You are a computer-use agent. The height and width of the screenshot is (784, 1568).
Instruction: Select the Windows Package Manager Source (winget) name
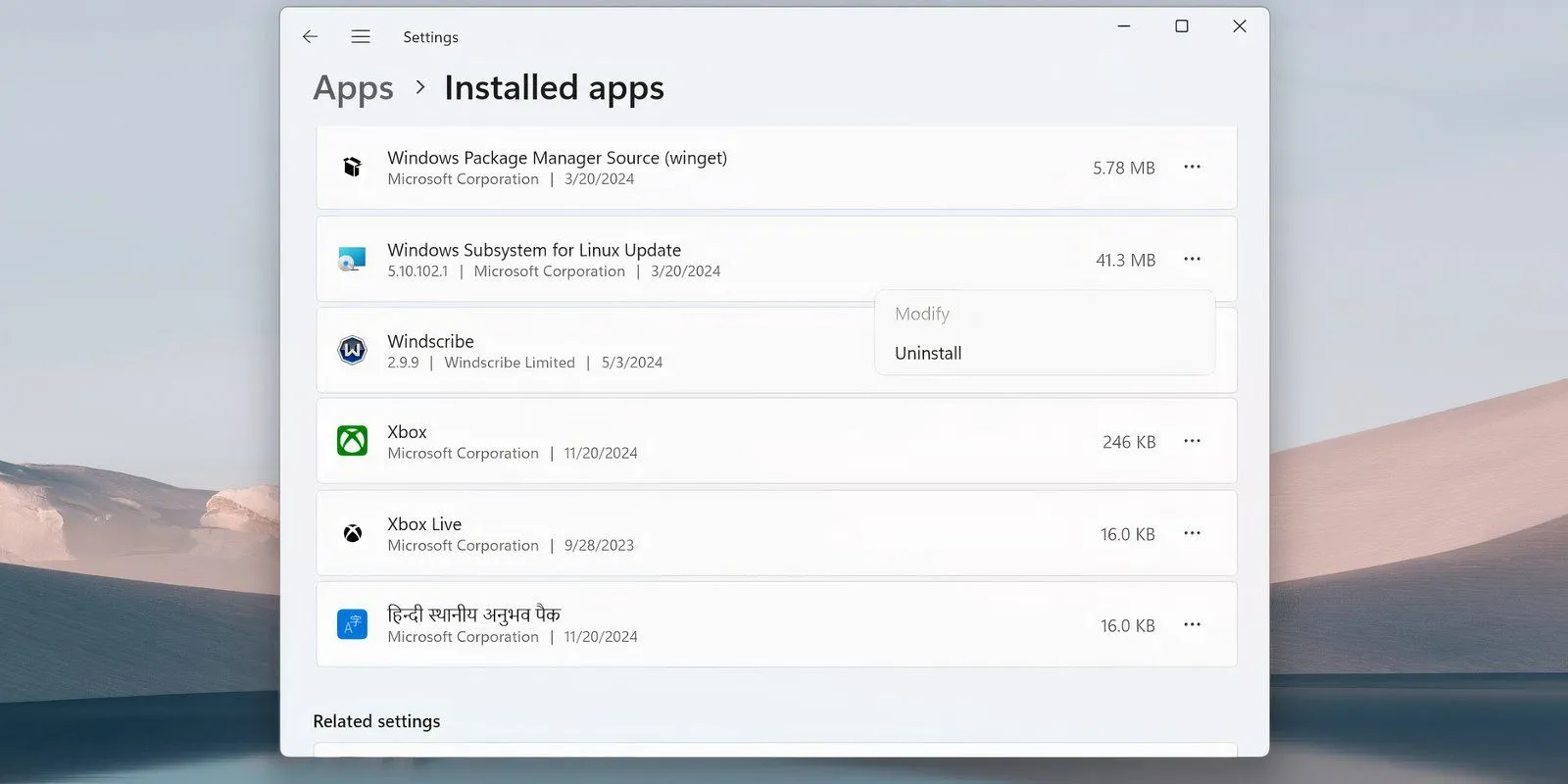pyautogui.click(x=557, y=158)
